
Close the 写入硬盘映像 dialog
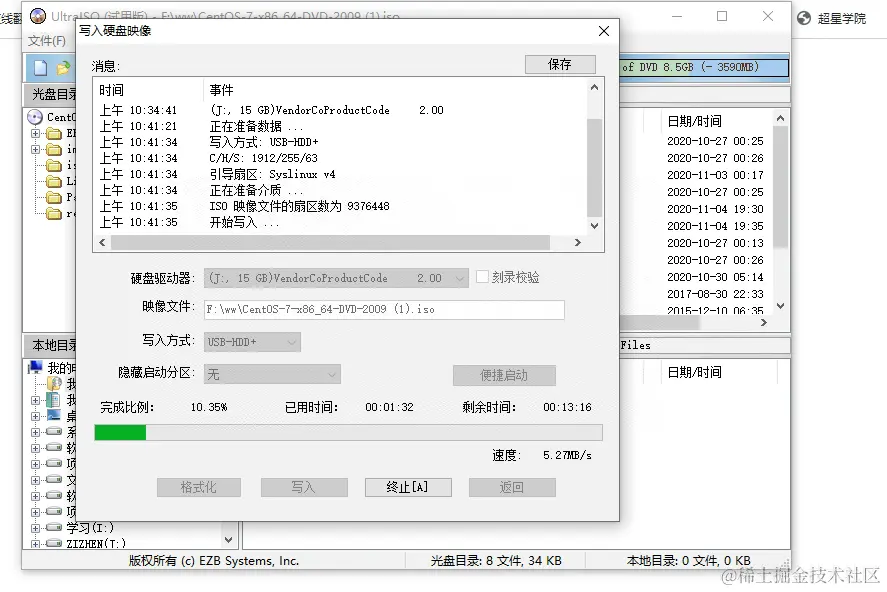coord(604,31)
